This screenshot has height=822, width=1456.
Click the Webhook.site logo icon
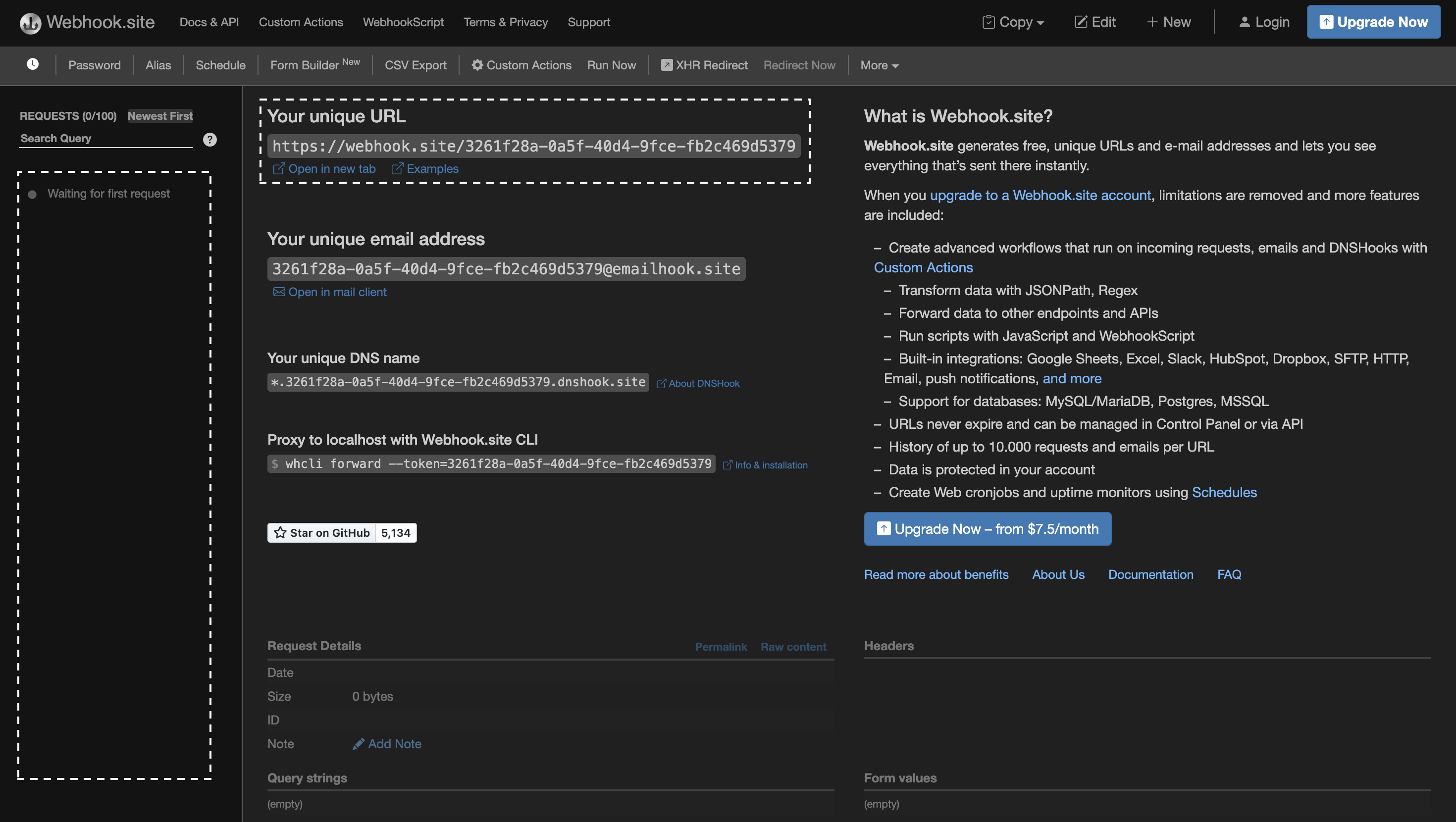point(31,23)
